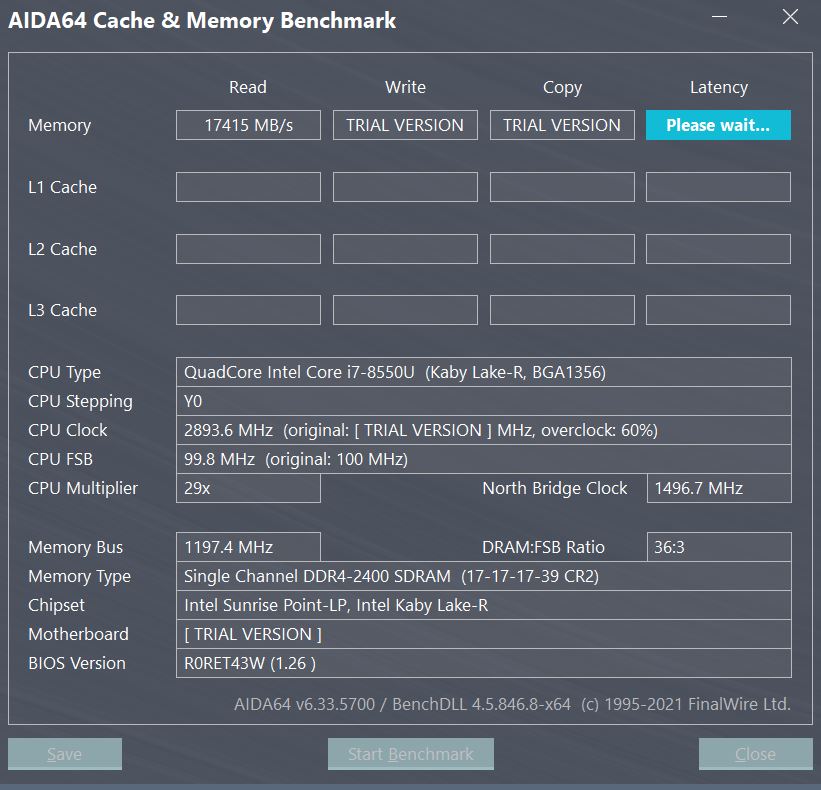The height and width of the screenshot is (790, 821).
Task: Minimize the AIDA64 benchmark window
Action: [719, 17]
